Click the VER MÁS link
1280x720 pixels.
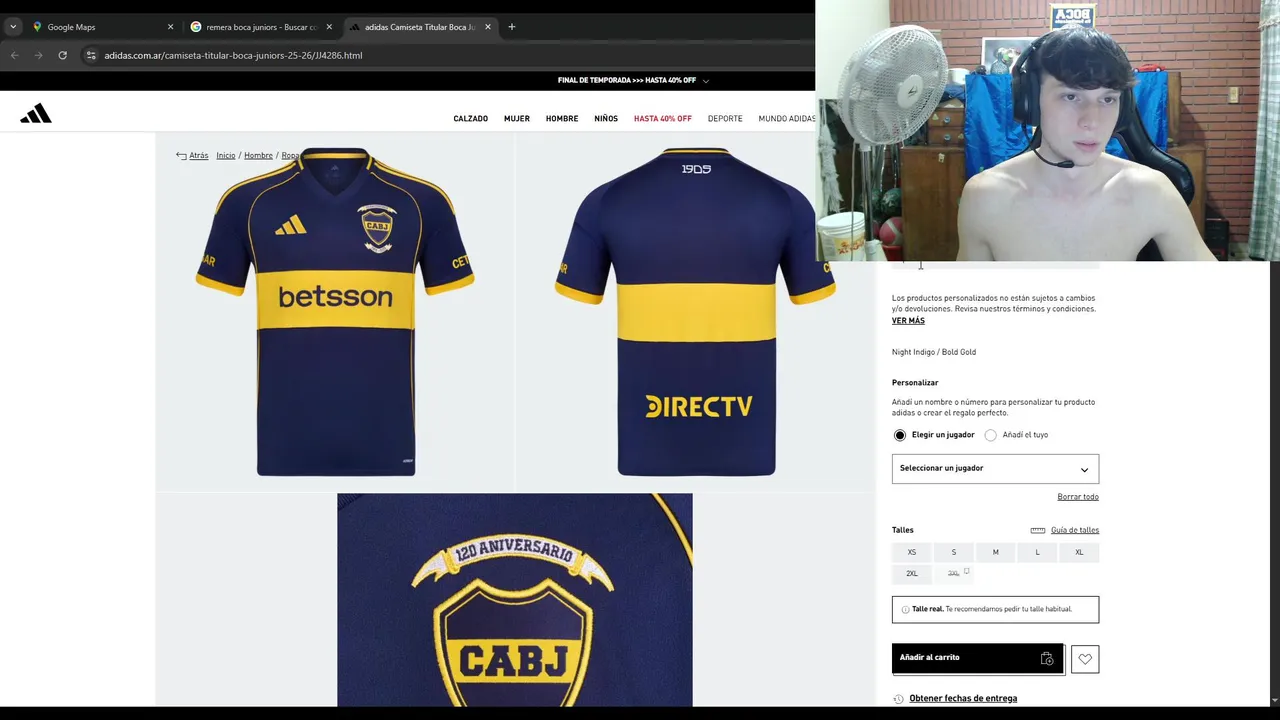click(x=908, y=321)
